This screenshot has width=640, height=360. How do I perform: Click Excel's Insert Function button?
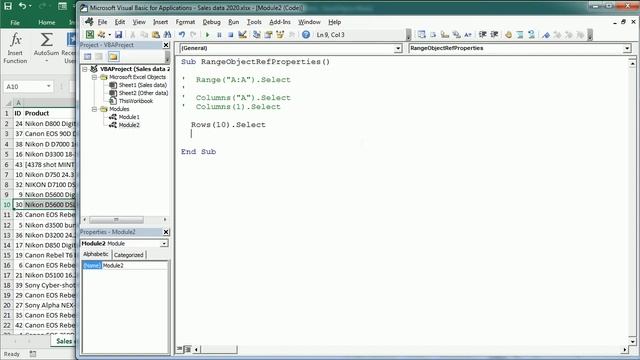(x=15, y=48)
